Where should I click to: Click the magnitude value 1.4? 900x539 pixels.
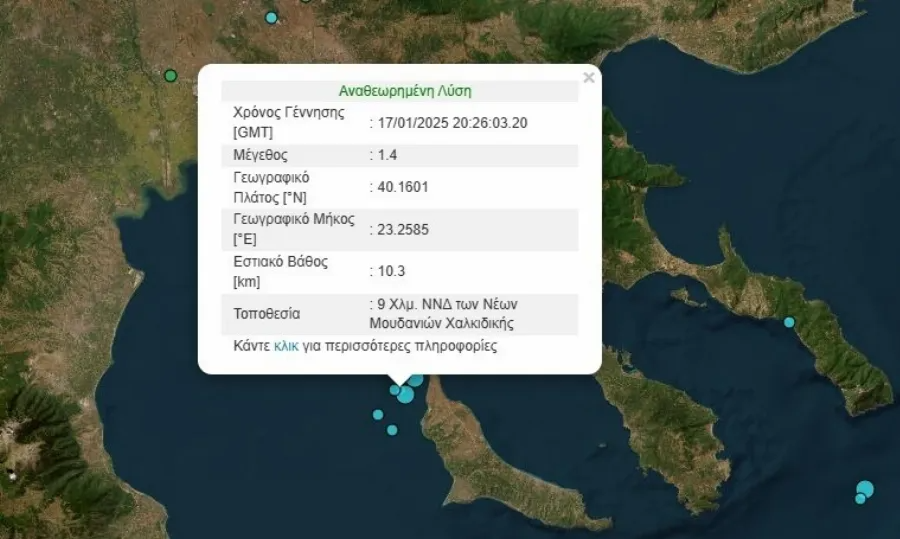[391, 155]
